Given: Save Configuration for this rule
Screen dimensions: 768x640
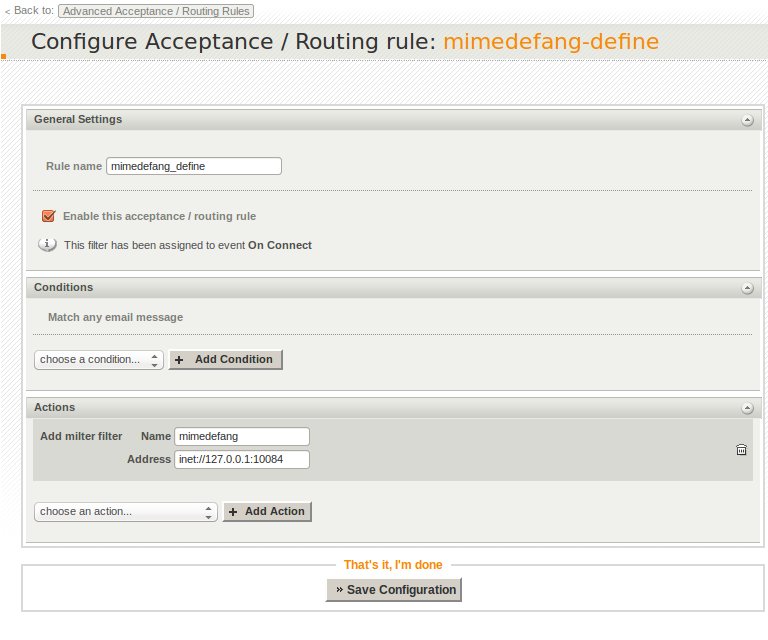Looking at the screenshot, I should coord(394,590).
